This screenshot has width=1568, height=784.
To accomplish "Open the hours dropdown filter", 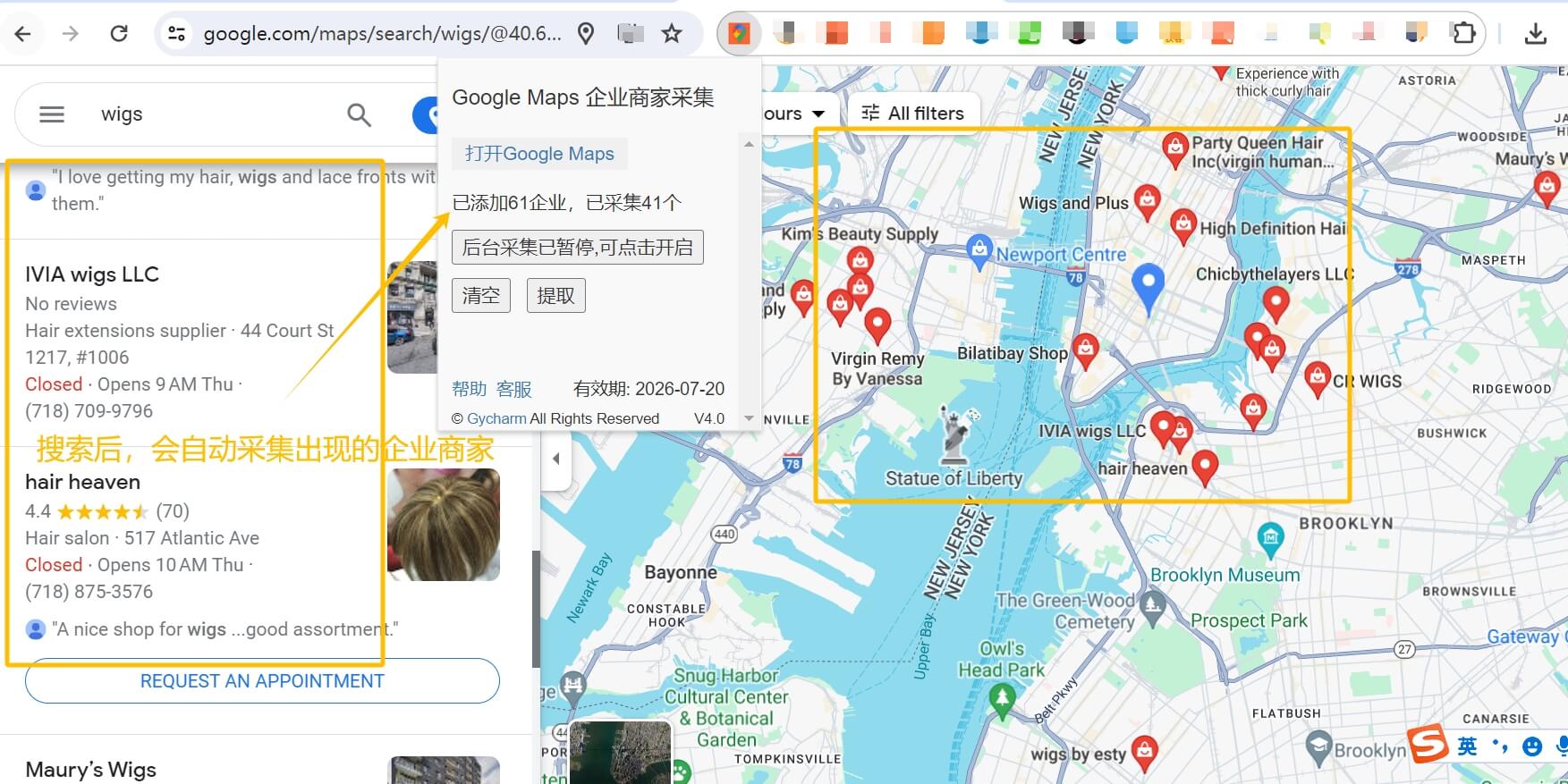I will click(793, 114).
